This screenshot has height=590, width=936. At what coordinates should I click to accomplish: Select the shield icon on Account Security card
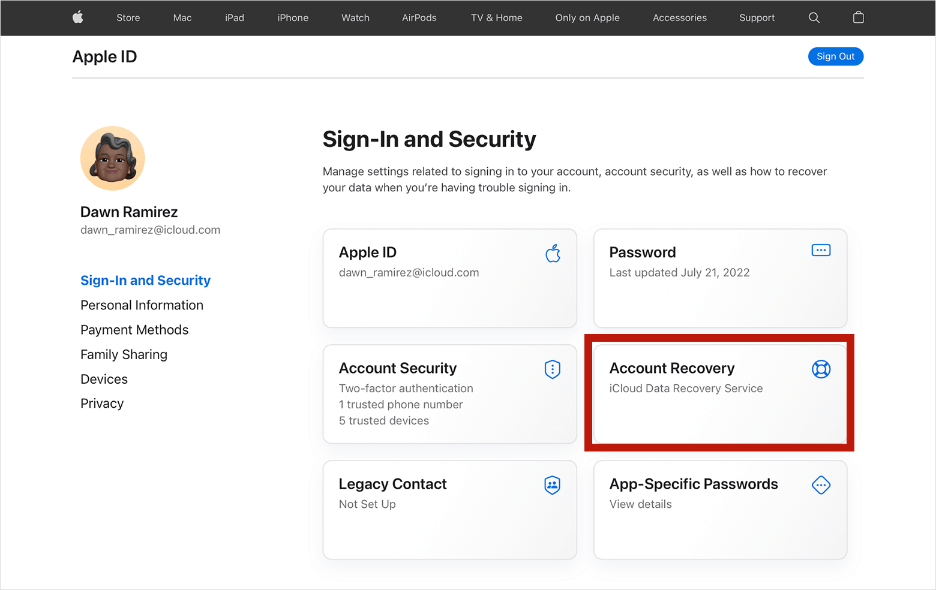coord(552,369)
